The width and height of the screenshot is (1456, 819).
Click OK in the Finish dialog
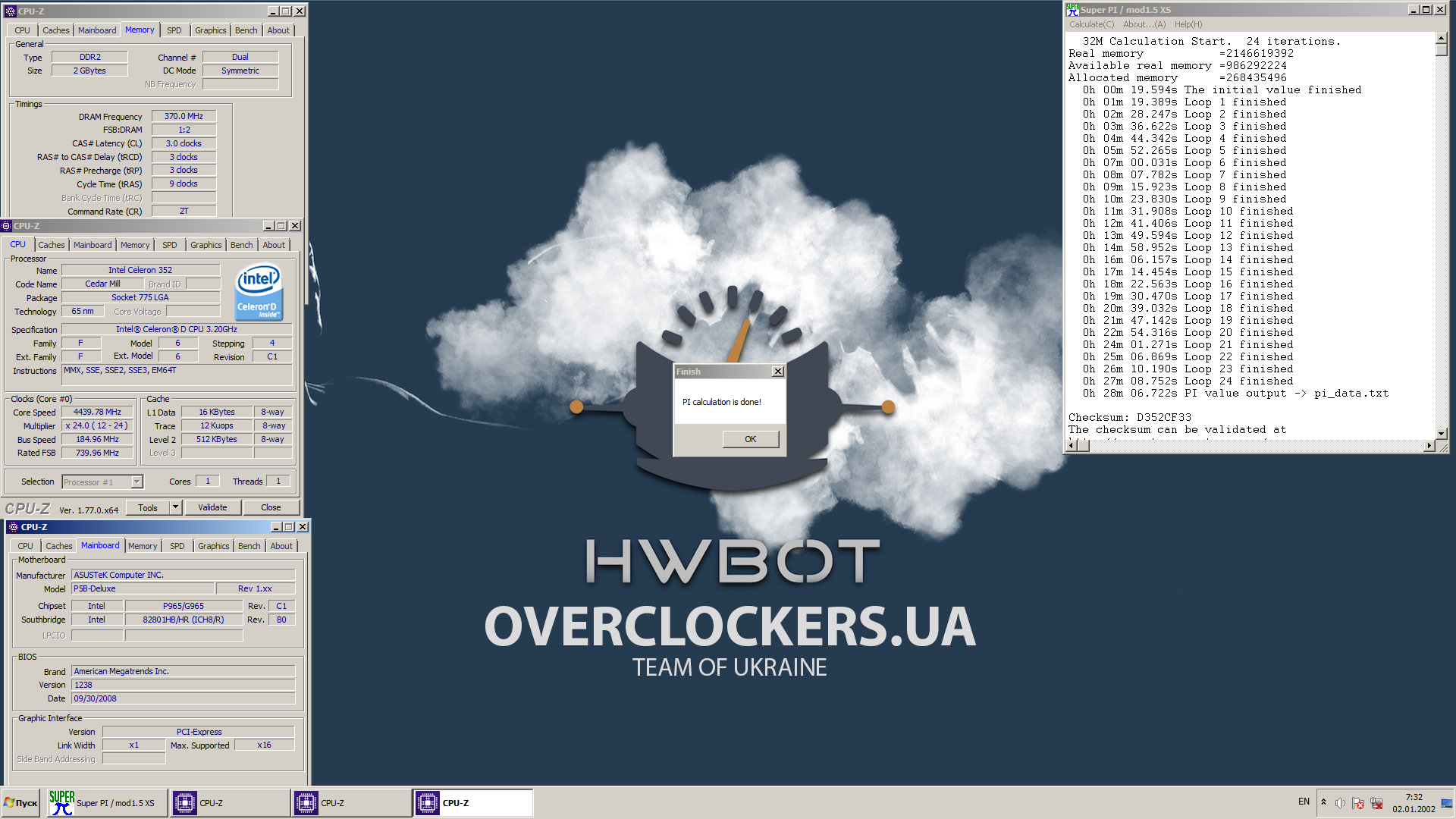(x=750, y=439)
